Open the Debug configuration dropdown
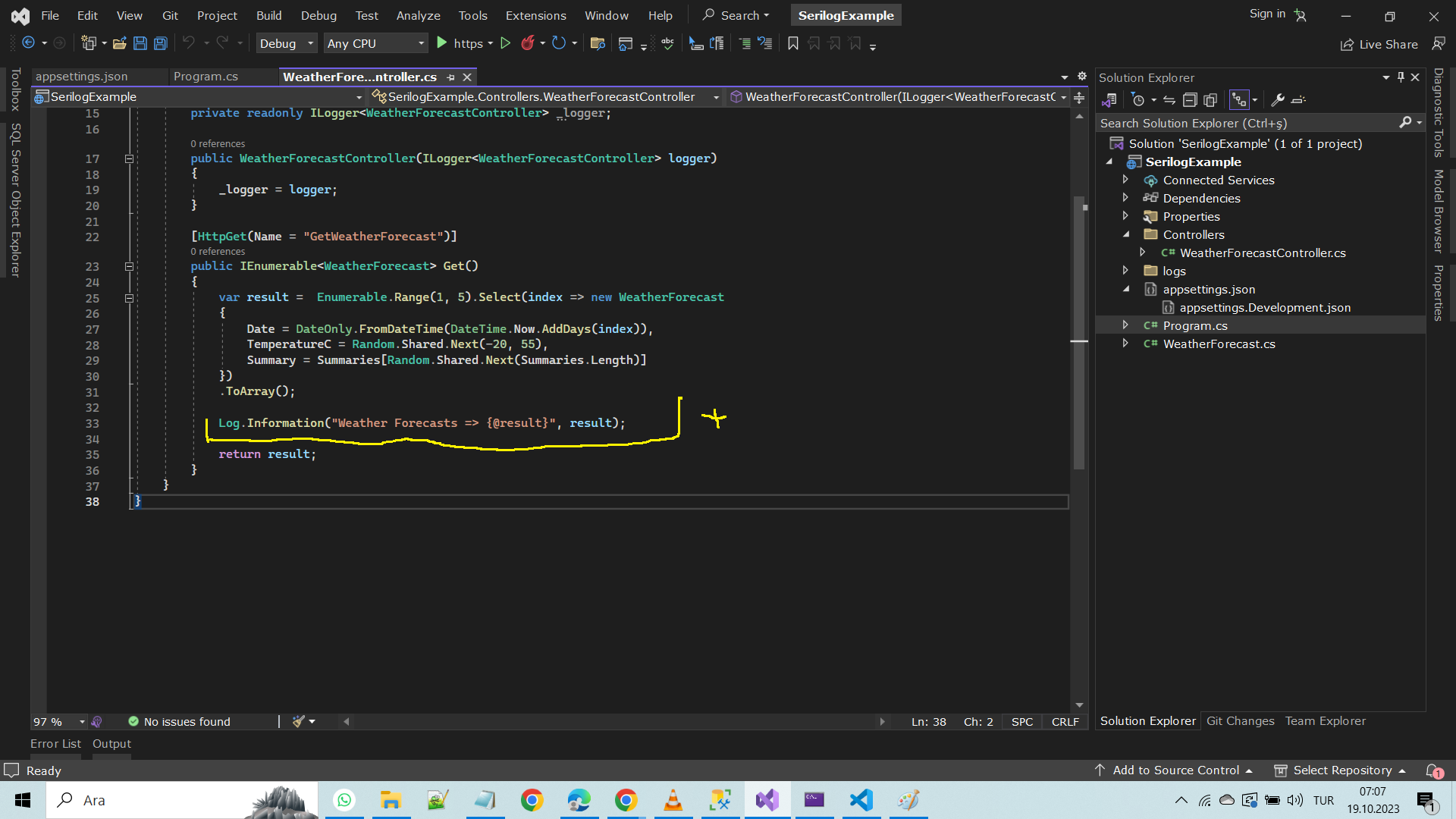The width and height of the screenshot is (1456, 819). click(x=287, y=43)
